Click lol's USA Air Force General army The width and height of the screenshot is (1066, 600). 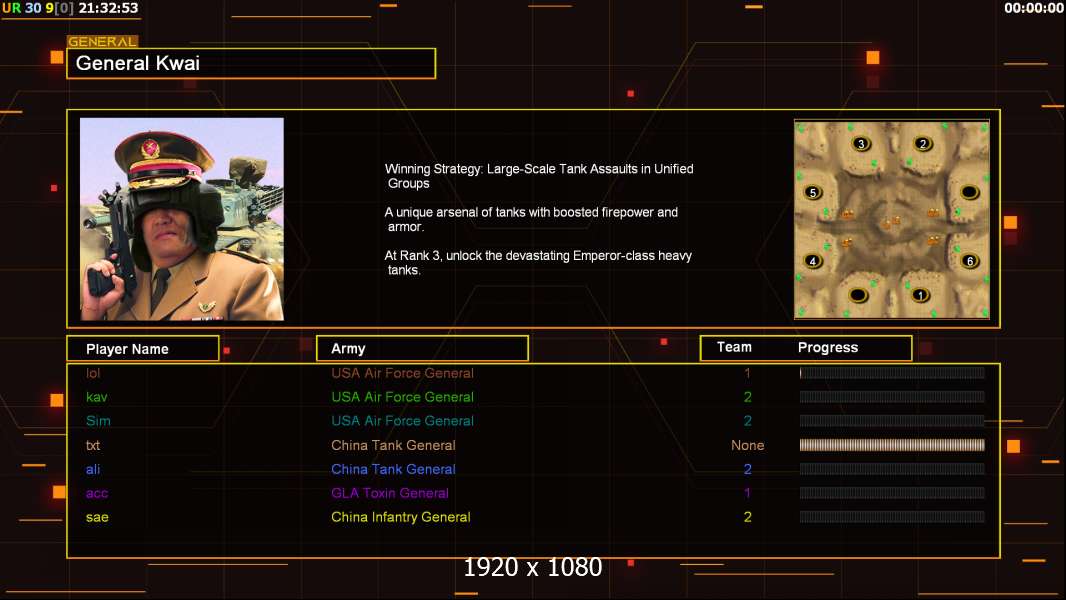(402, 373)
